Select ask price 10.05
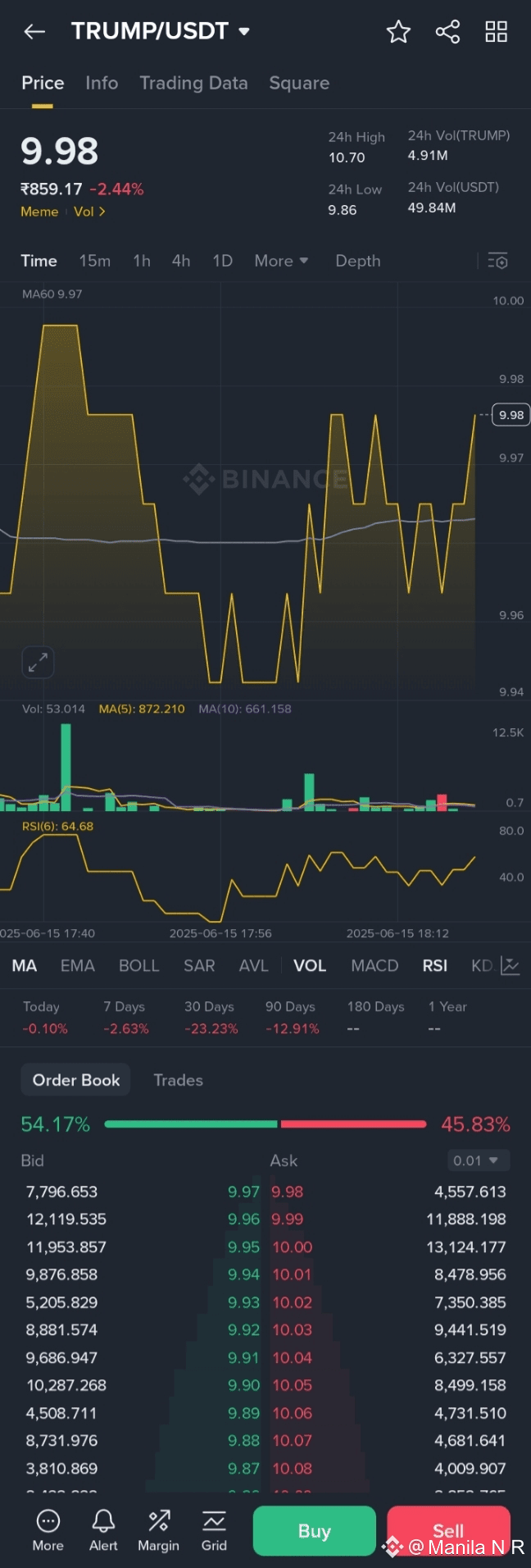531x1568 pixels. pos(293,1385)
